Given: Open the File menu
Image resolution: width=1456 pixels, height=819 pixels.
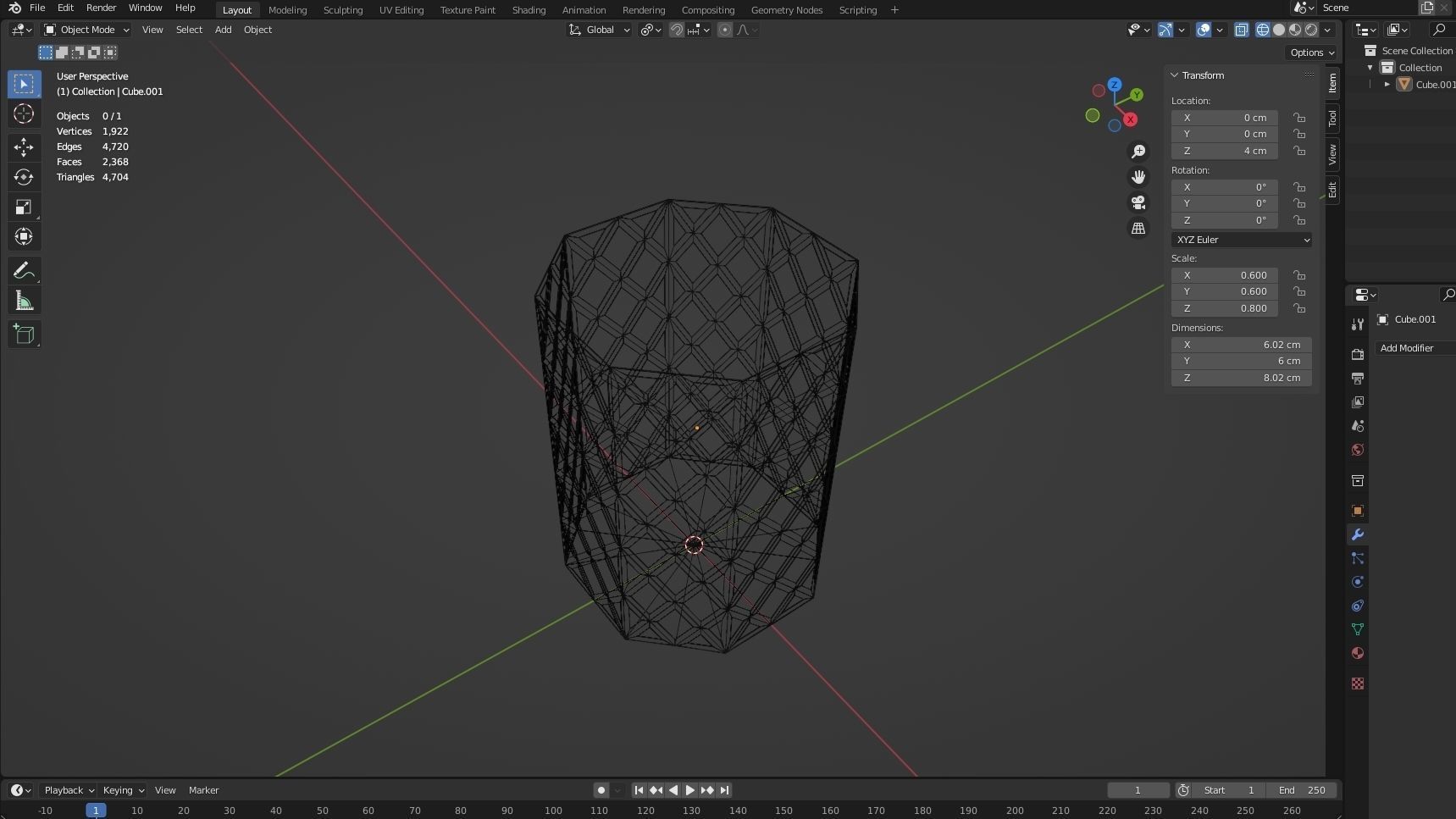Looking at the screenshot, I should click(x=37, y=8).
